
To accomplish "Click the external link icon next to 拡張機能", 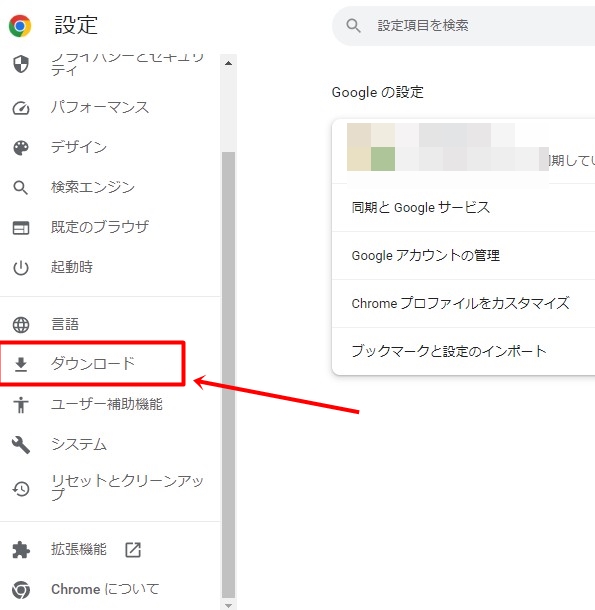I will 133,550.
